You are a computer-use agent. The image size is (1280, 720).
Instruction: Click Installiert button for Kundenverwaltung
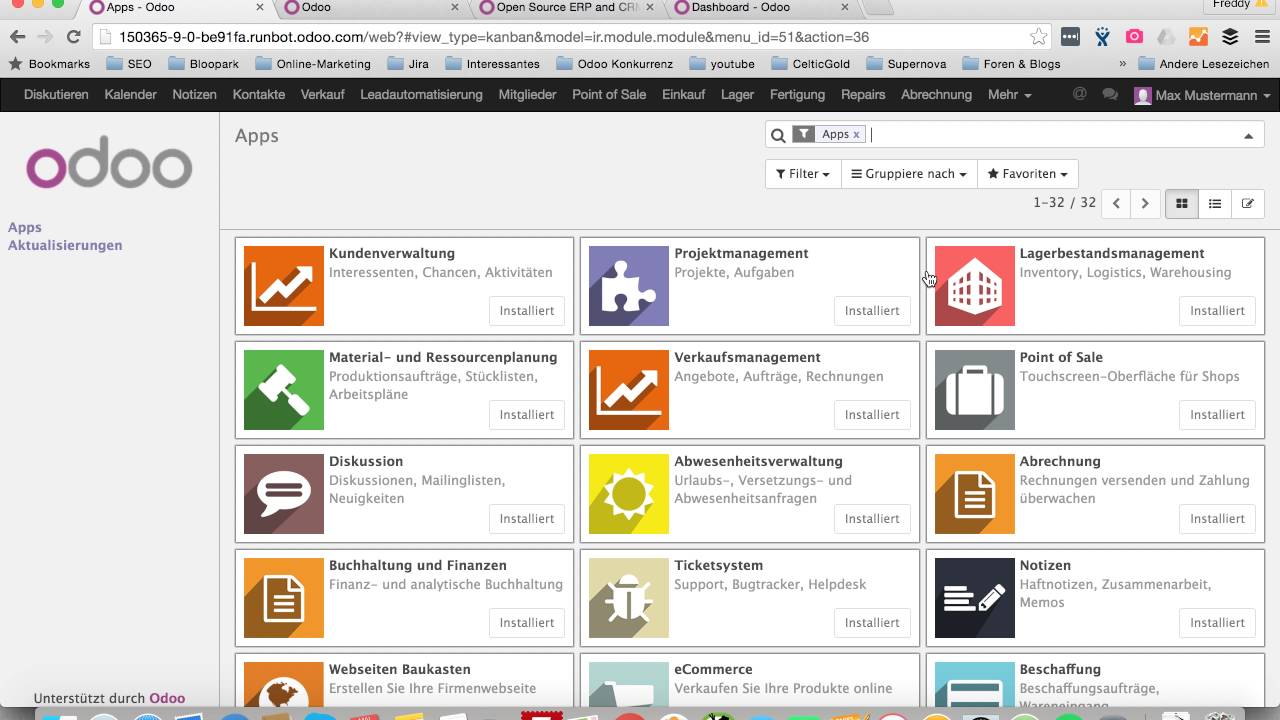click(x=527, y=311)
